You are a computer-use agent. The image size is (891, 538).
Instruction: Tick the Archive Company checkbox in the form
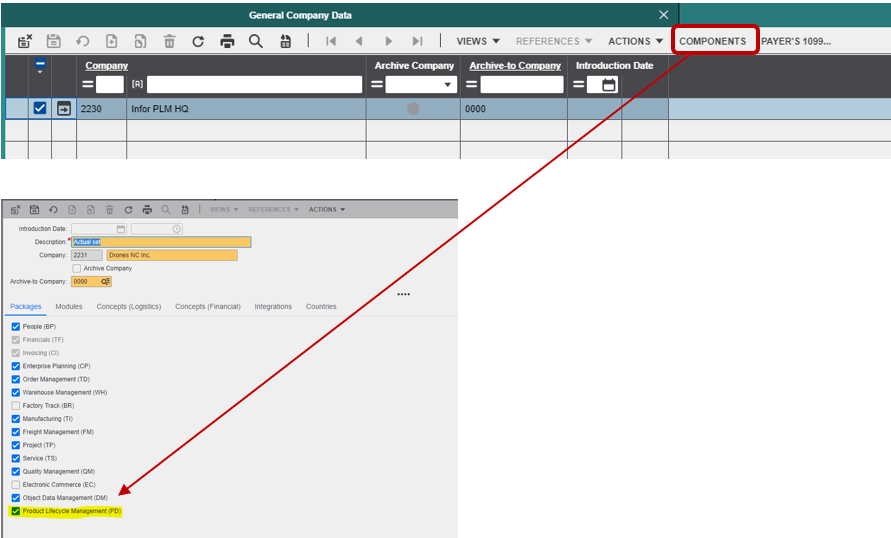pos(77,268)
